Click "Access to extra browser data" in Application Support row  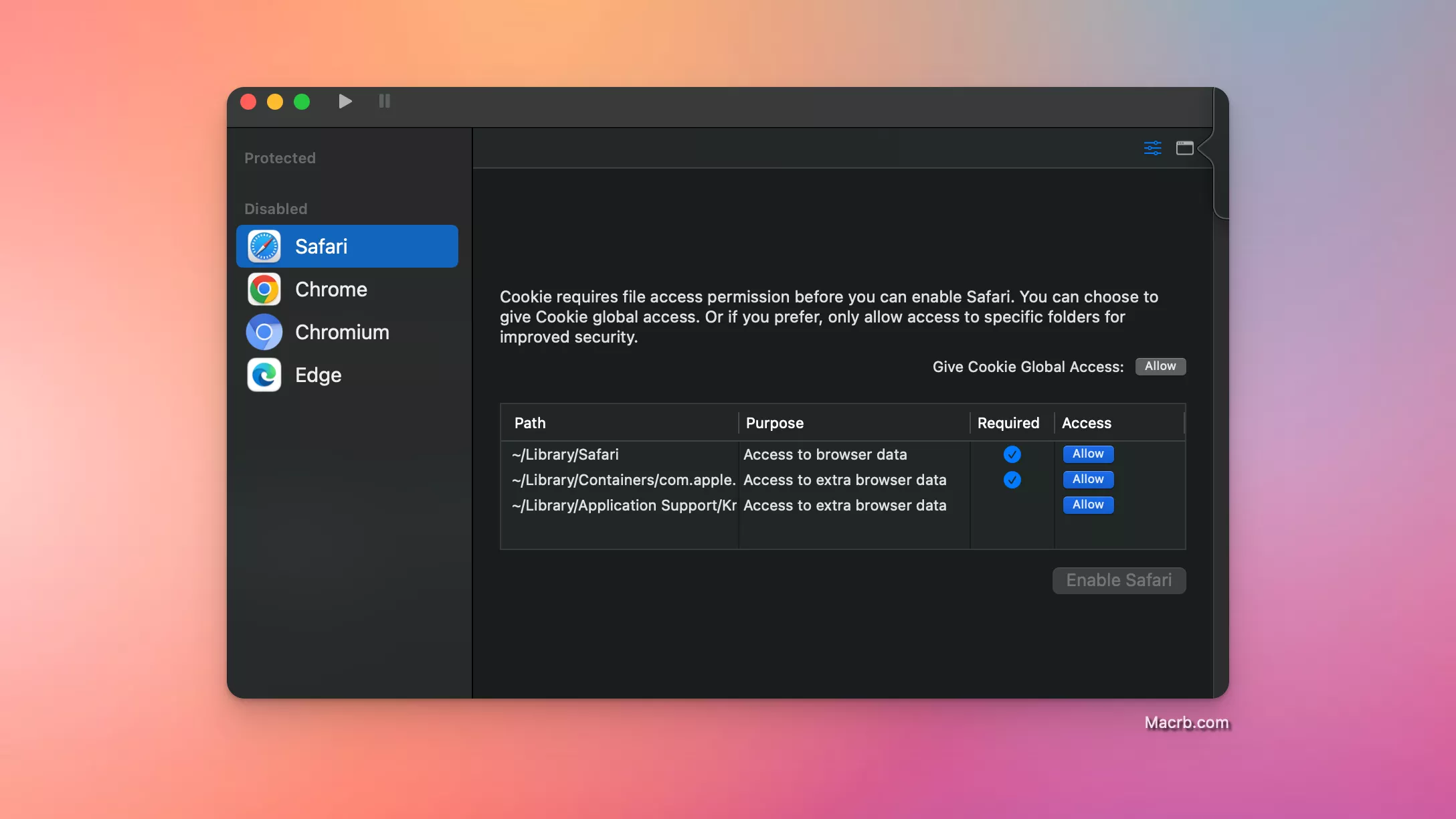click(x=844, y=505)
